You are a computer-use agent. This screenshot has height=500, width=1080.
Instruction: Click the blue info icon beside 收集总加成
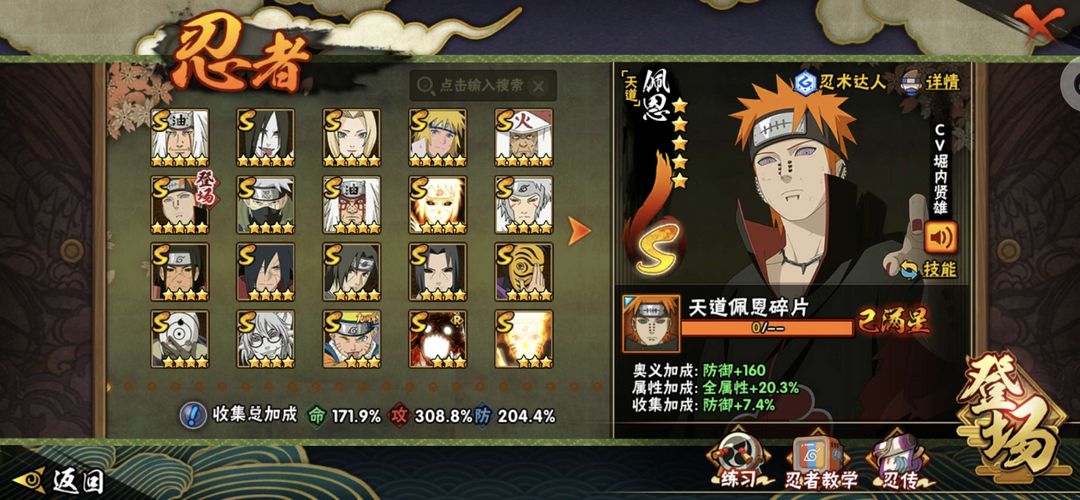(x=193, y=415)
